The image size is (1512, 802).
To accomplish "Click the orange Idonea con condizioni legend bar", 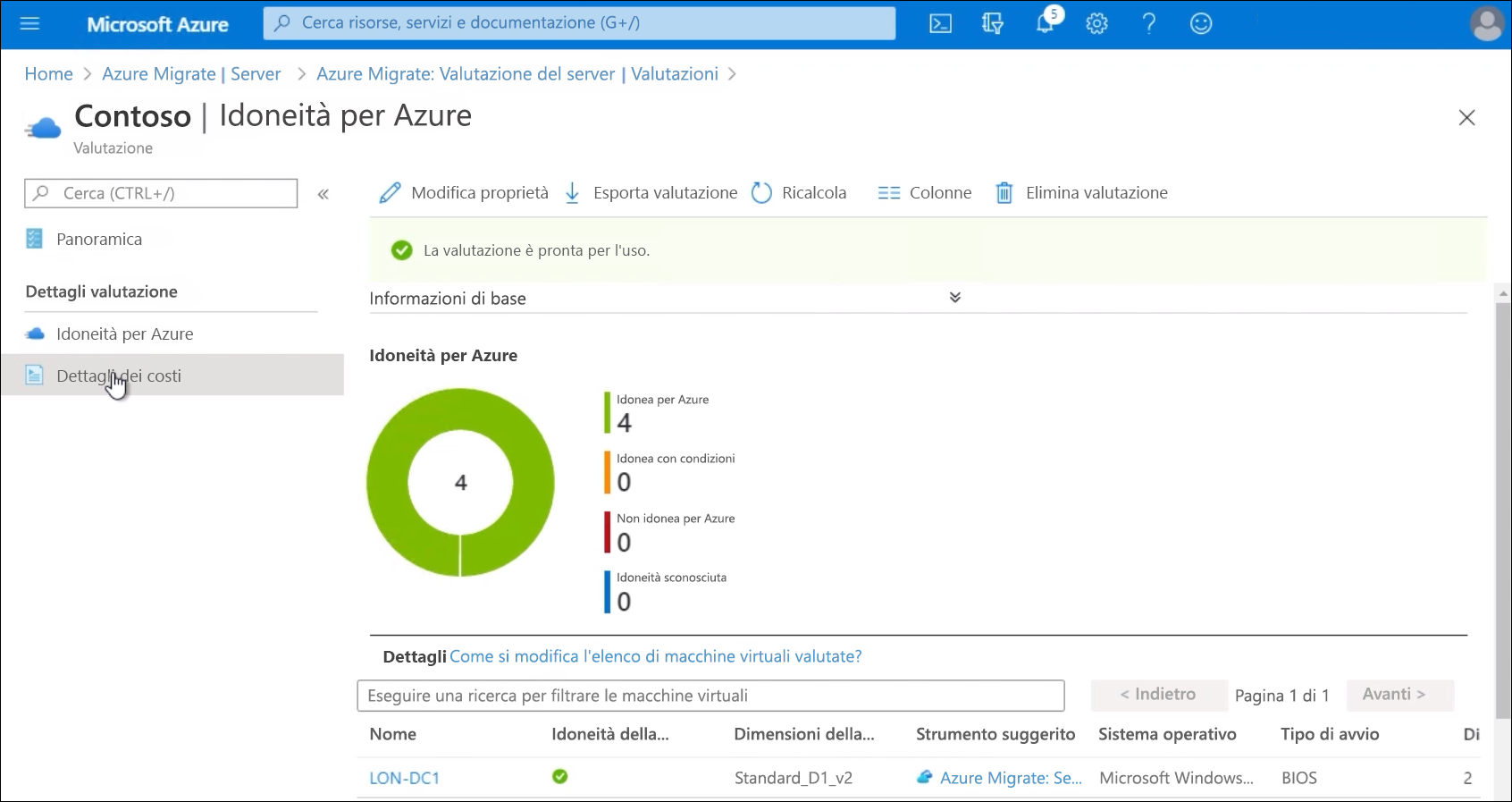I will [x=608, y=472].
